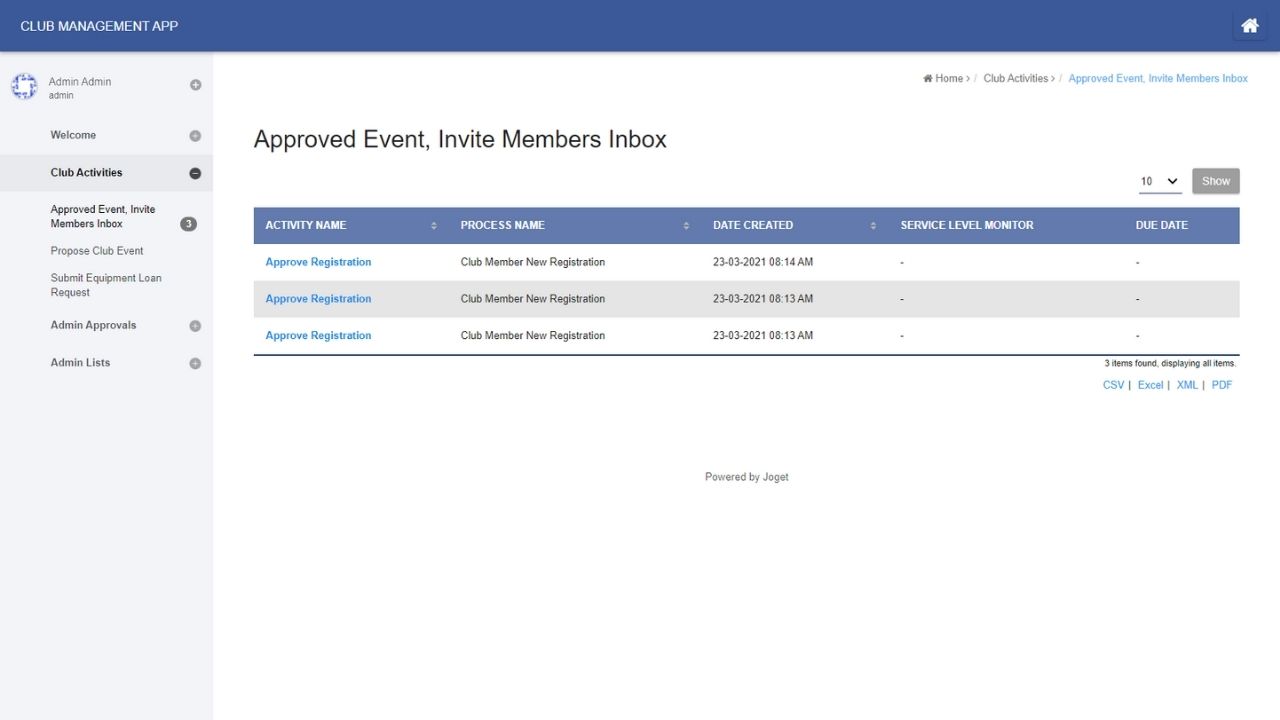Expand the Admin Approvals section
Image resolution: width=1280 pixels, height=720 pixels.
coord(195,326)
